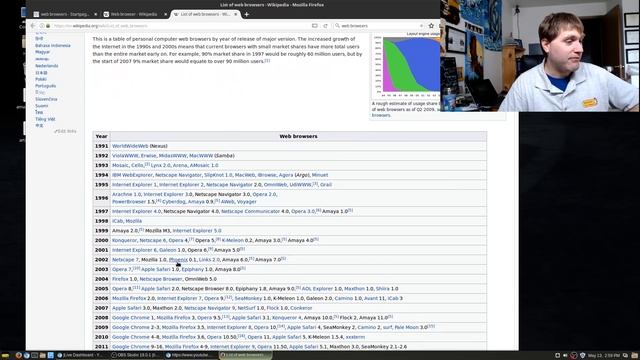Switch to Live Dashboard window in taskbar
This screenshot has height=360, width=640.
(82, 356)
